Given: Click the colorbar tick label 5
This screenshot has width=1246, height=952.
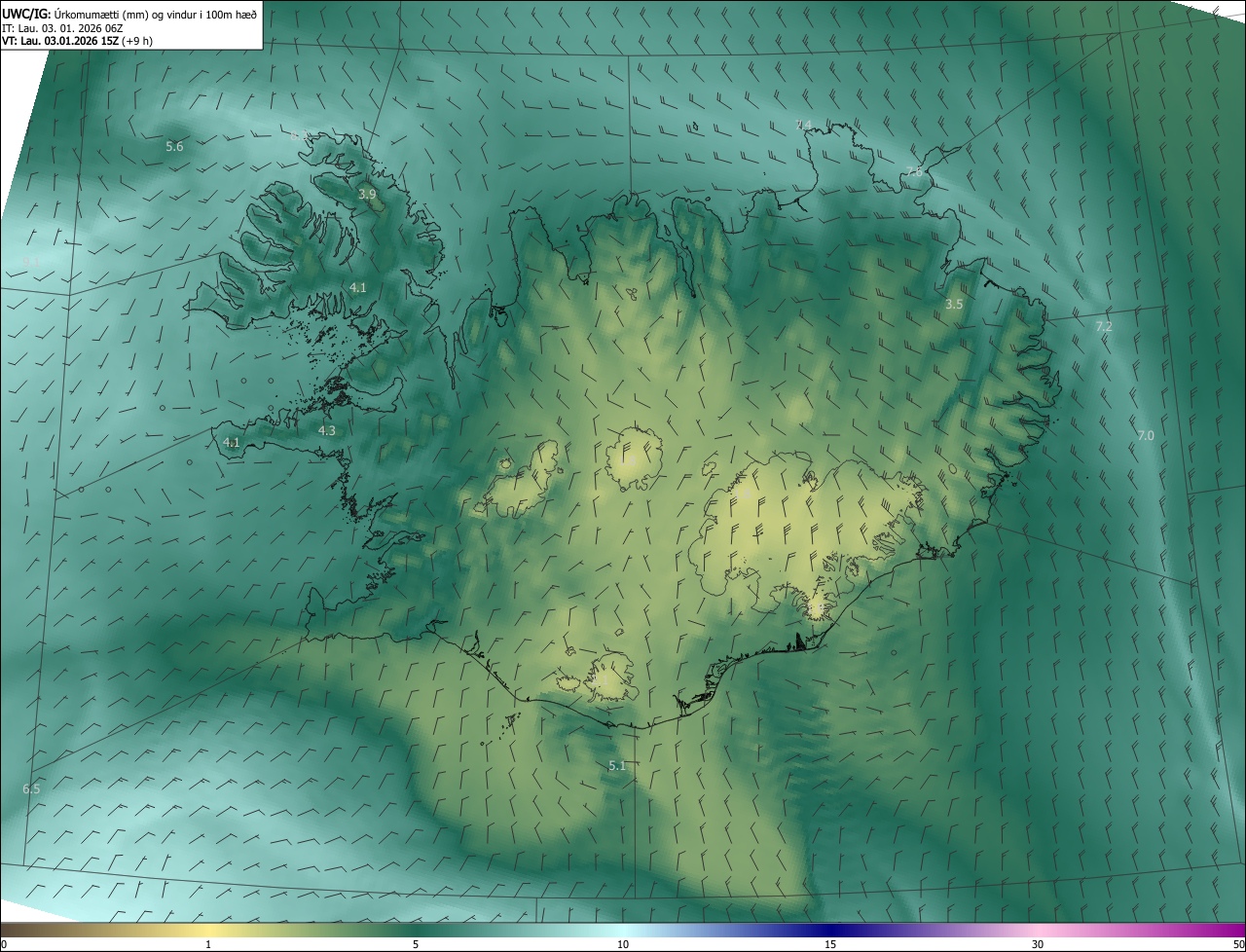Looking at the screenshot, I should [416, 945].
